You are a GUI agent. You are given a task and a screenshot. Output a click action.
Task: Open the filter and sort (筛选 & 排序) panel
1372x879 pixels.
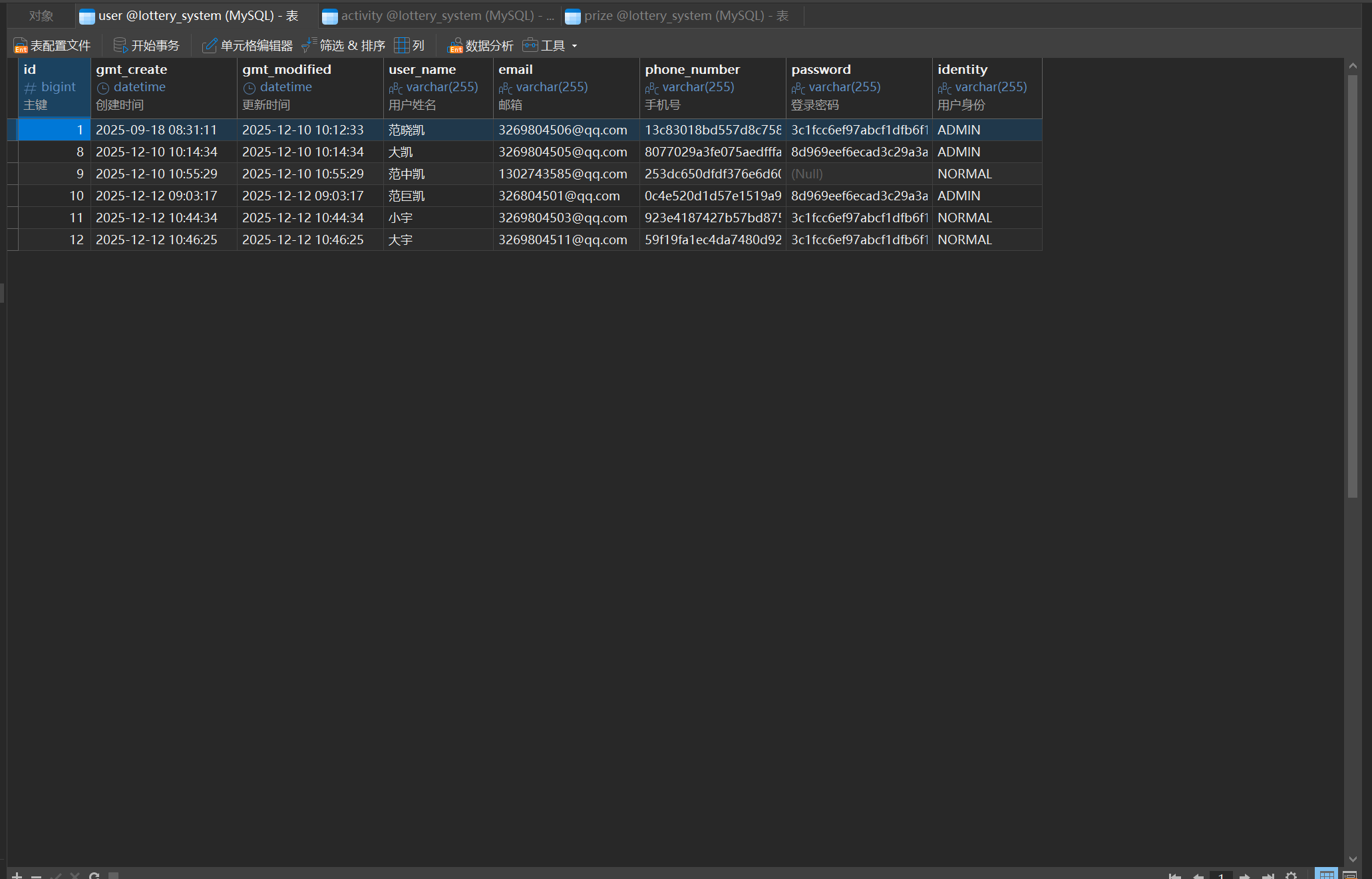pos(343,45)
